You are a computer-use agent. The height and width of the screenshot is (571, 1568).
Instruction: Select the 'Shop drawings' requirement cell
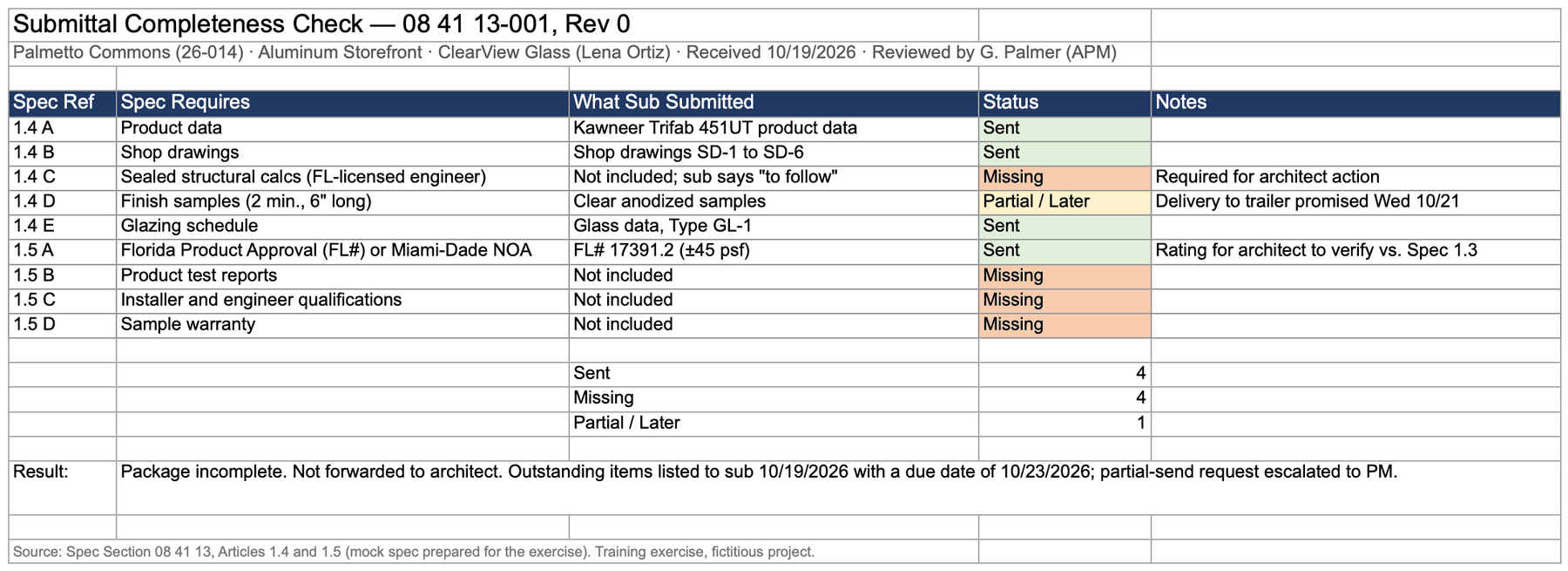[342, 153]
